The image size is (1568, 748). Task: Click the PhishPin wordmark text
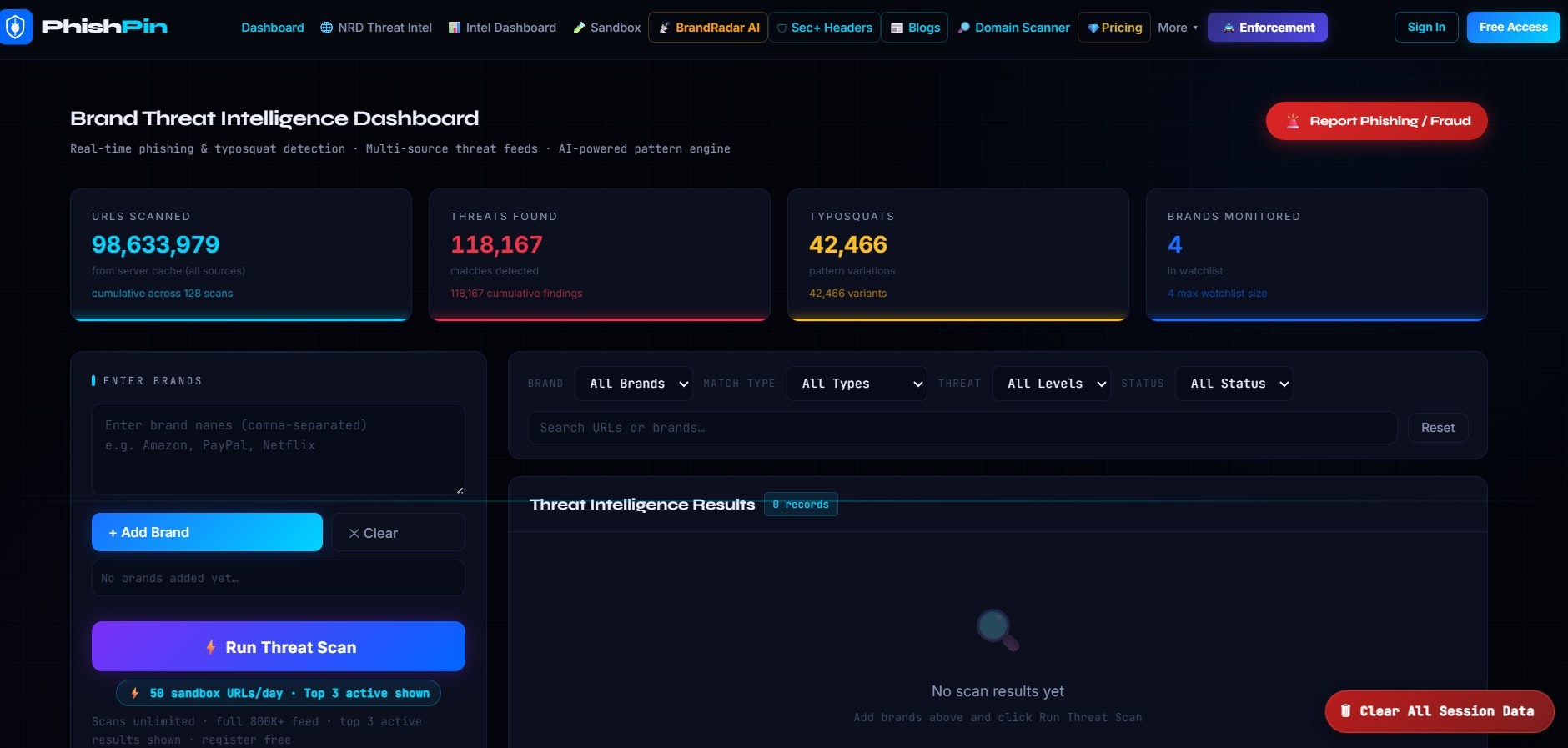(x=105, y=27)
